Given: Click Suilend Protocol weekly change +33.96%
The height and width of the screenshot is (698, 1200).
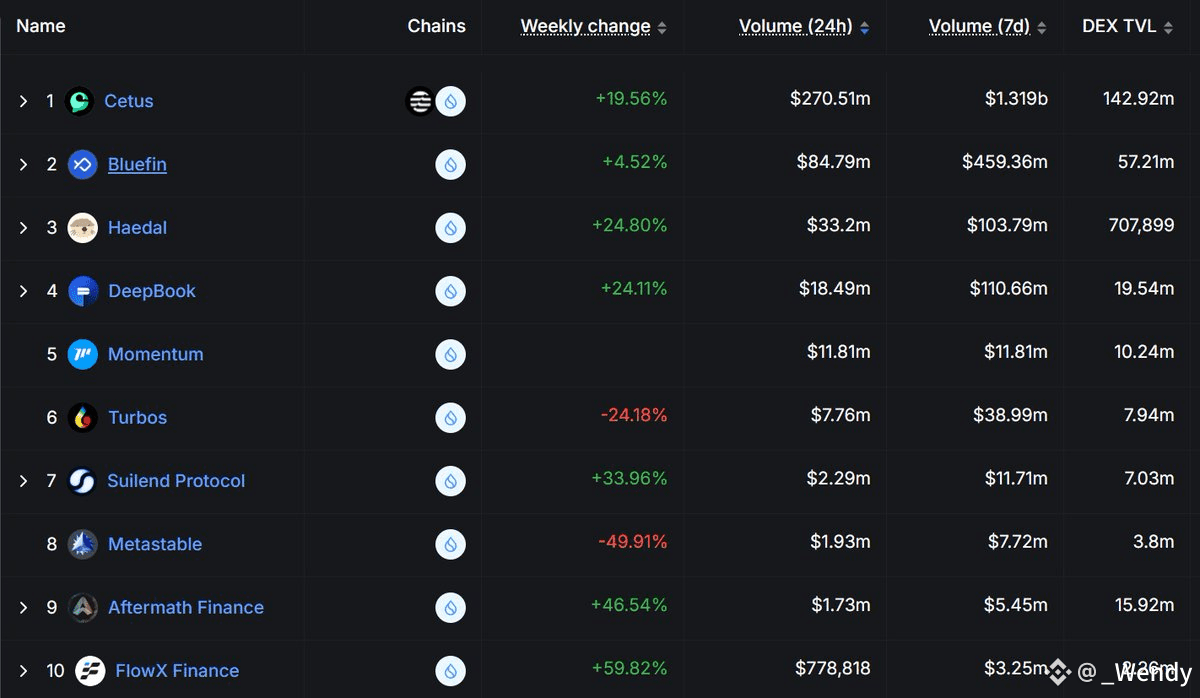Looking at the screenshot, I should tap(629, 478).
